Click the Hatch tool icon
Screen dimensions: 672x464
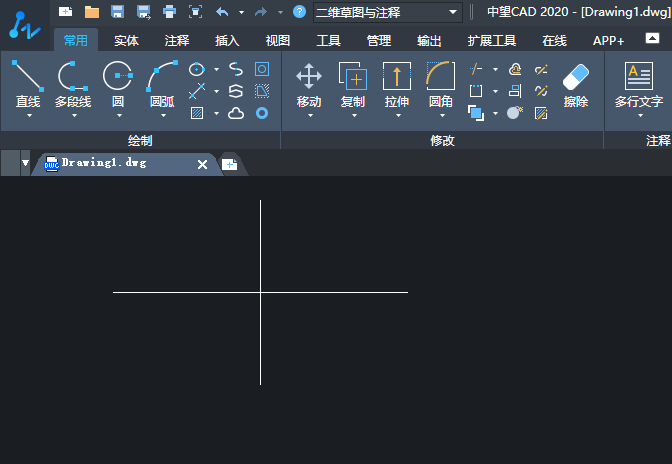click(x=197, y=113)
